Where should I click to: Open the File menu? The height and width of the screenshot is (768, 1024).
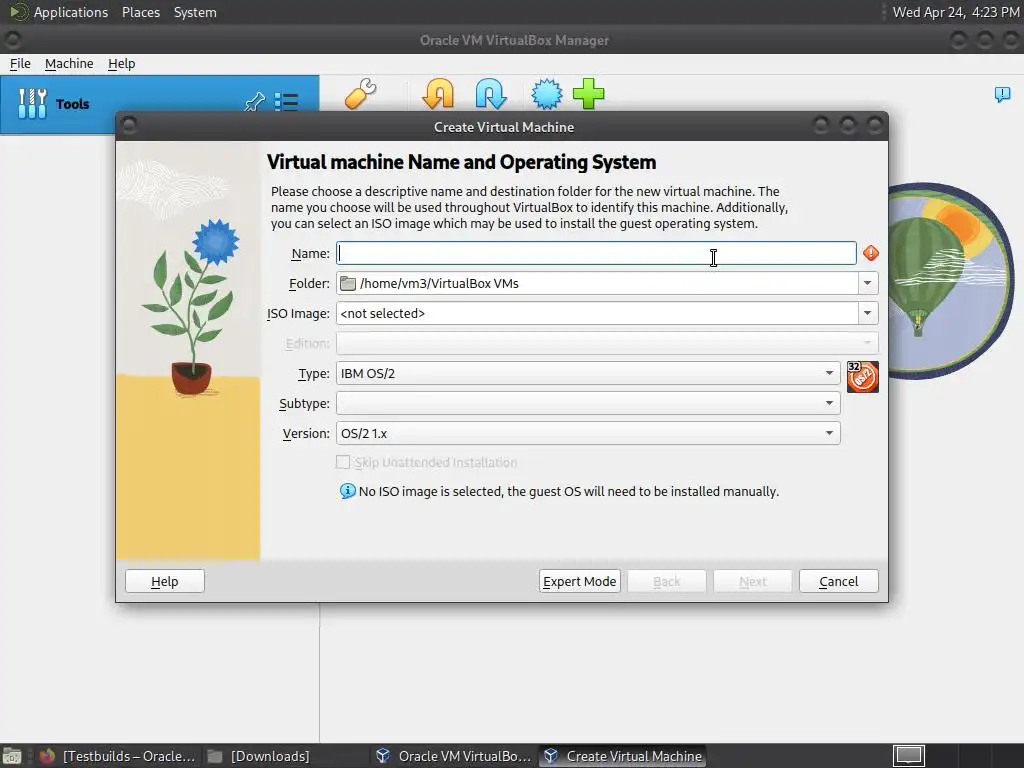pyautogui.click(x=20, y=63)
